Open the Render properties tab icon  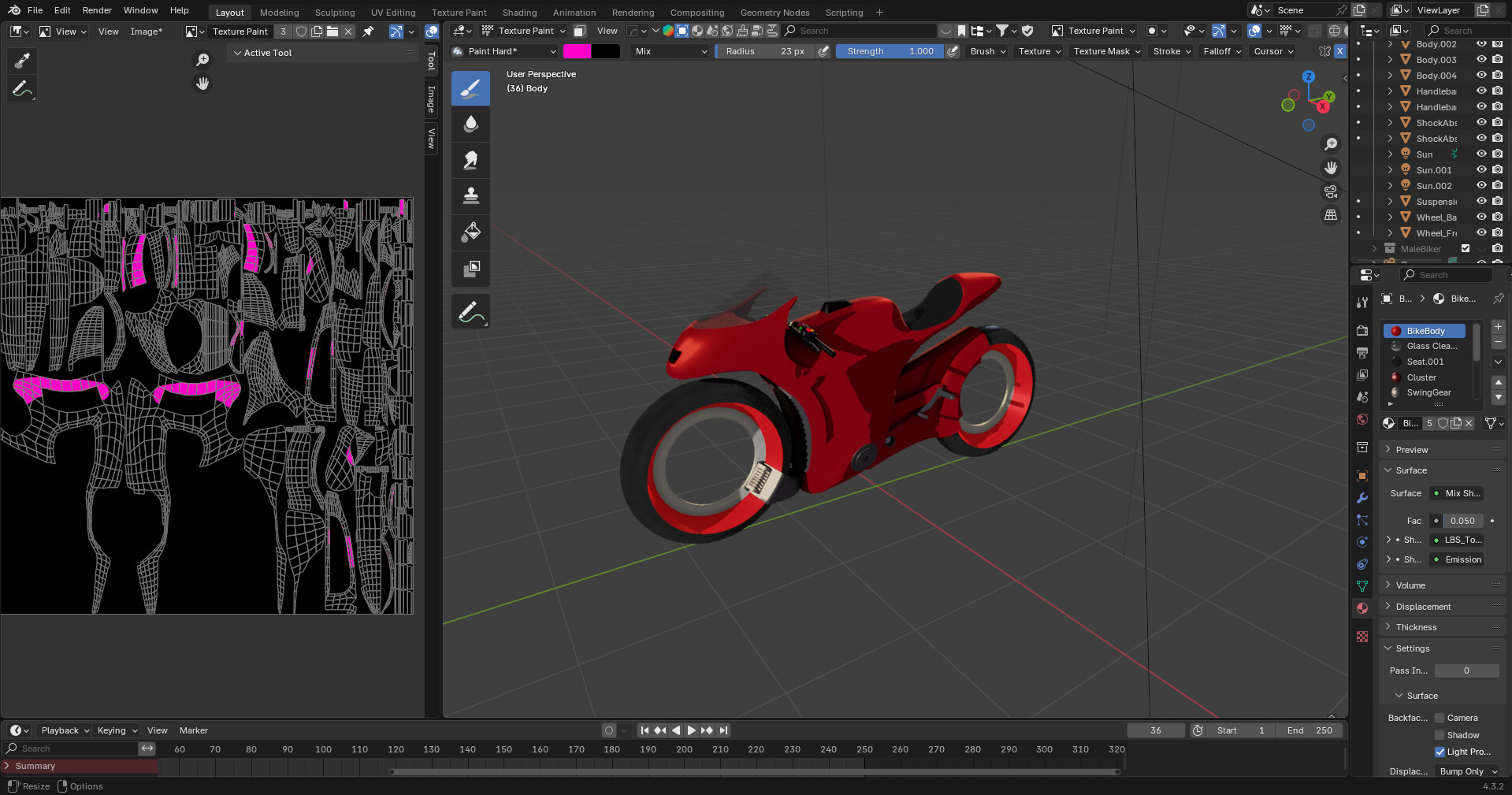point(1362,330)
